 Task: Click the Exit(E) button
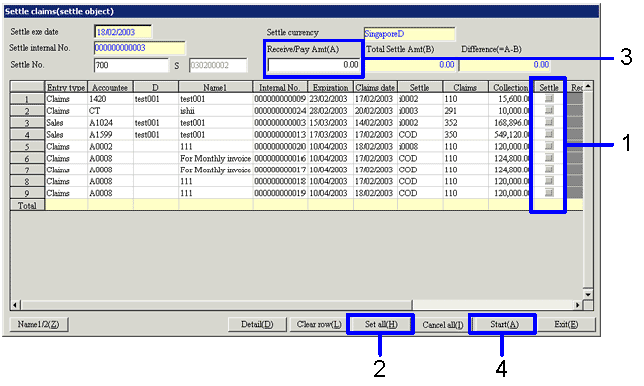pos(566,324)
